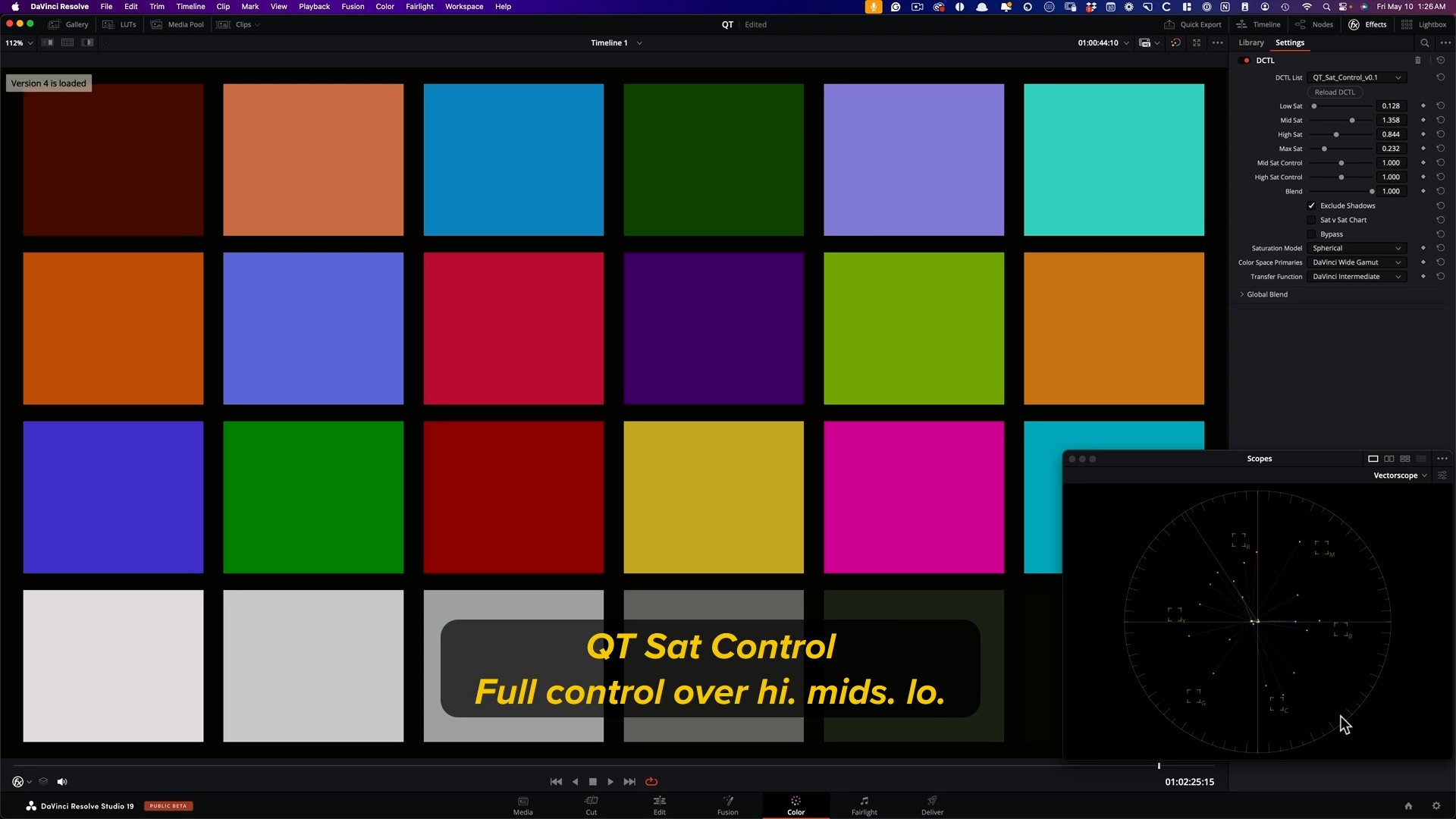Uncheck Exclude Shadows
The height and width of the screenshot is (819, 1456).
coord(1311,206)
